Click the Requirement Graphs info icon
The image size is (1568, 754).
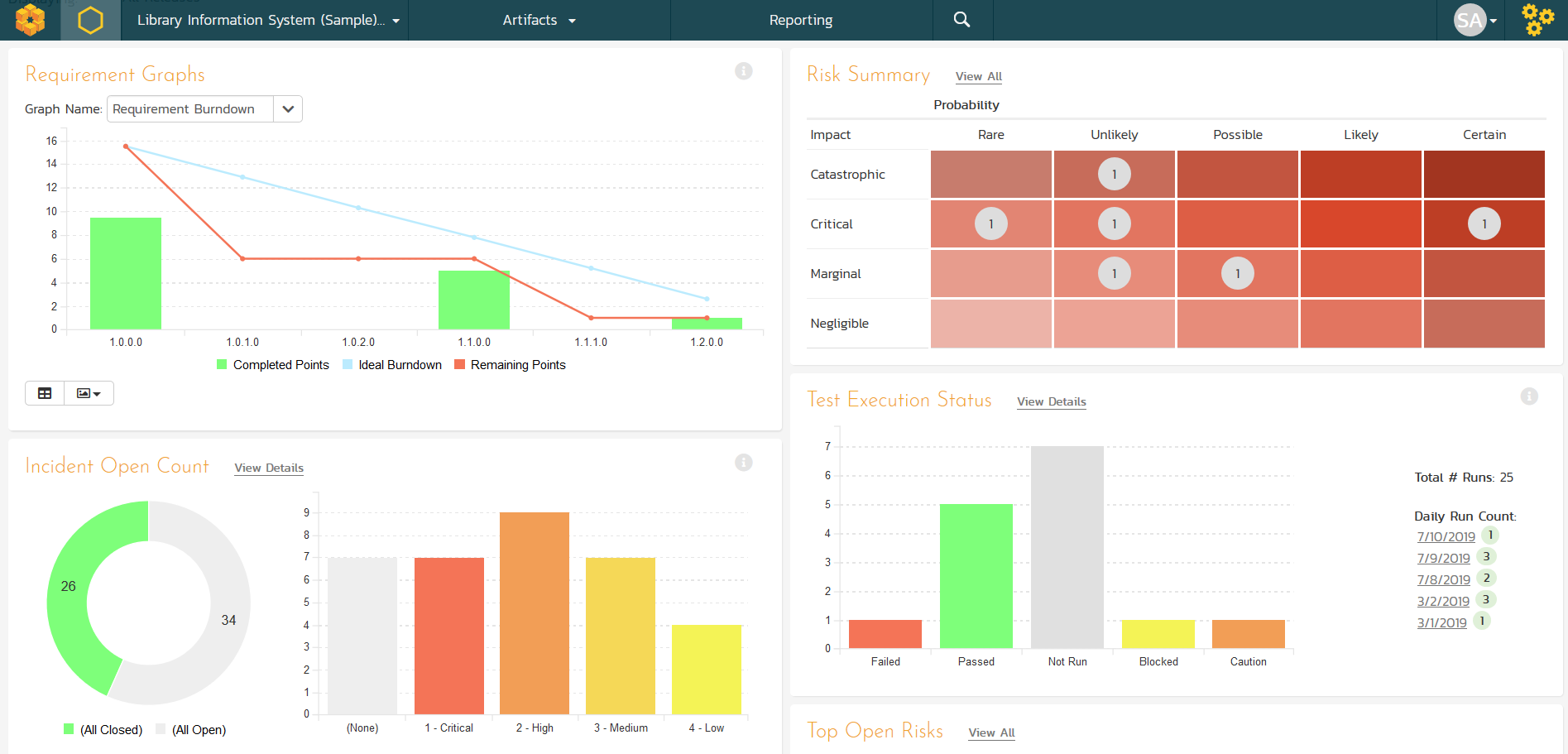743,71
